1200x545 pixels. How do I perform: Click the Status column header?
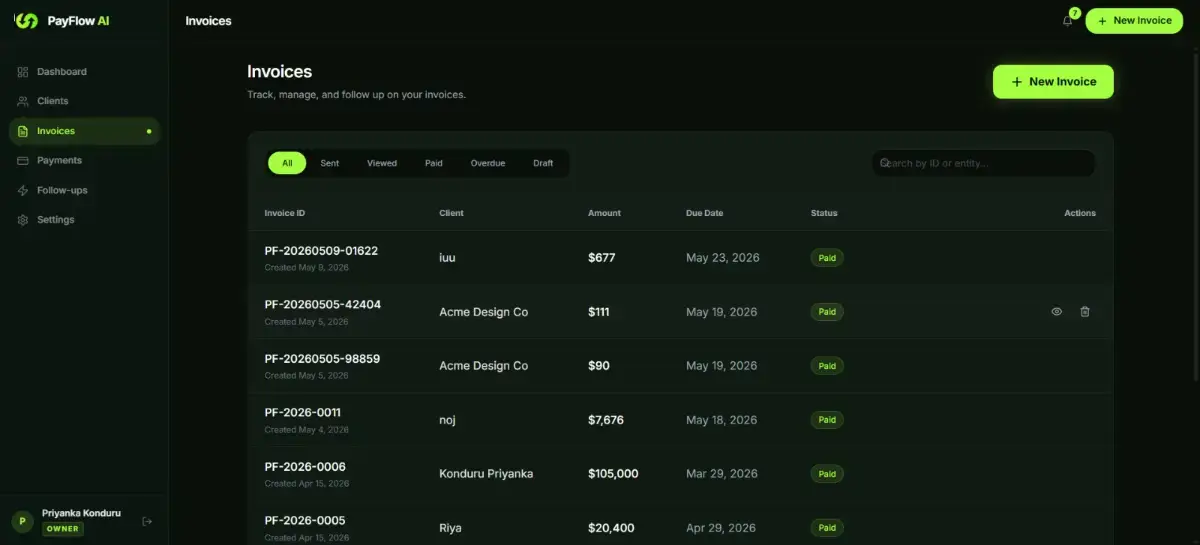tap(824, 213)
